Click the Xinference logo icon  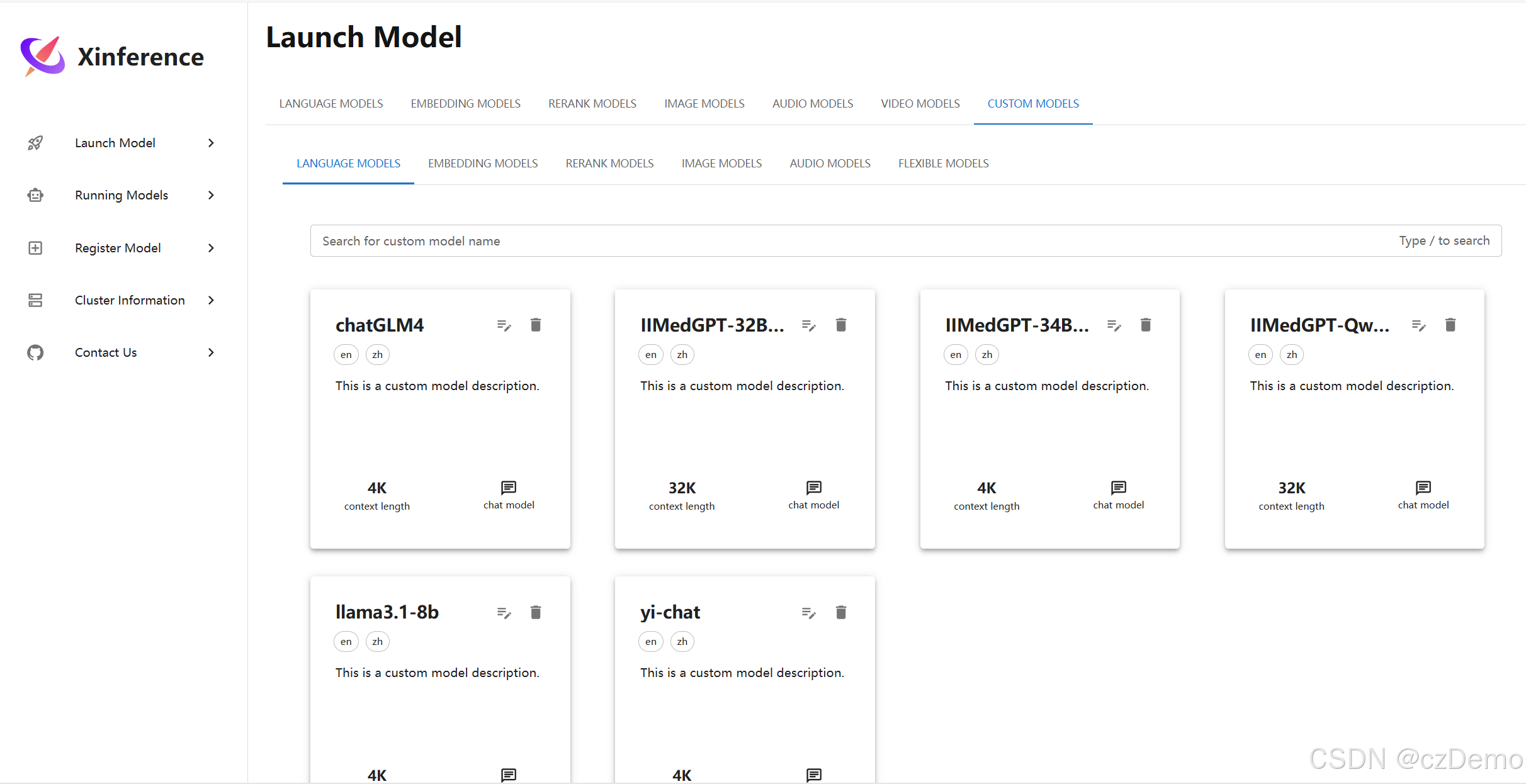(43, 56)
